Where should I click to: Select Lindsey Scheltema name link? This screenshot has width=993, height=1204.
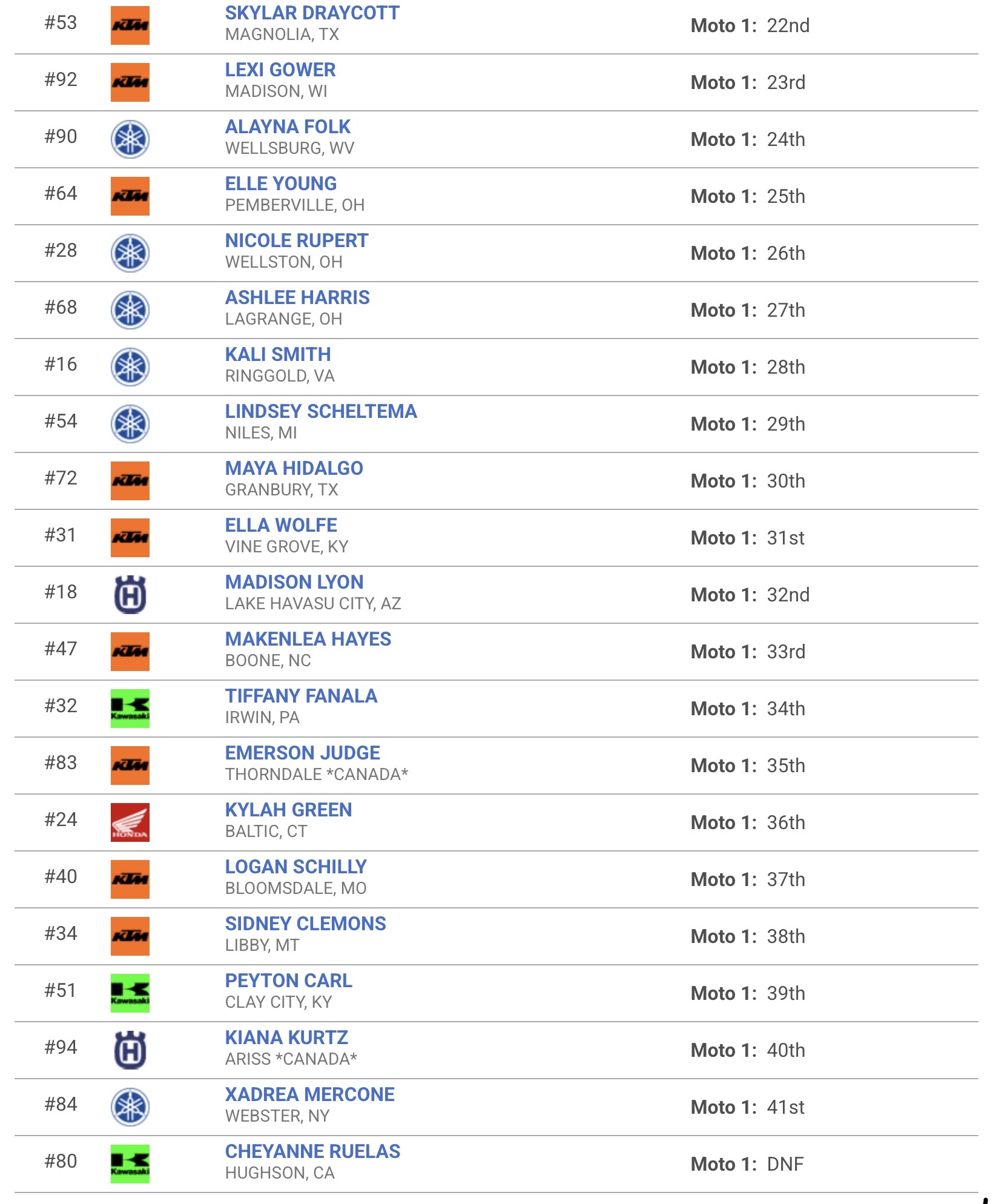pos(321,411)
